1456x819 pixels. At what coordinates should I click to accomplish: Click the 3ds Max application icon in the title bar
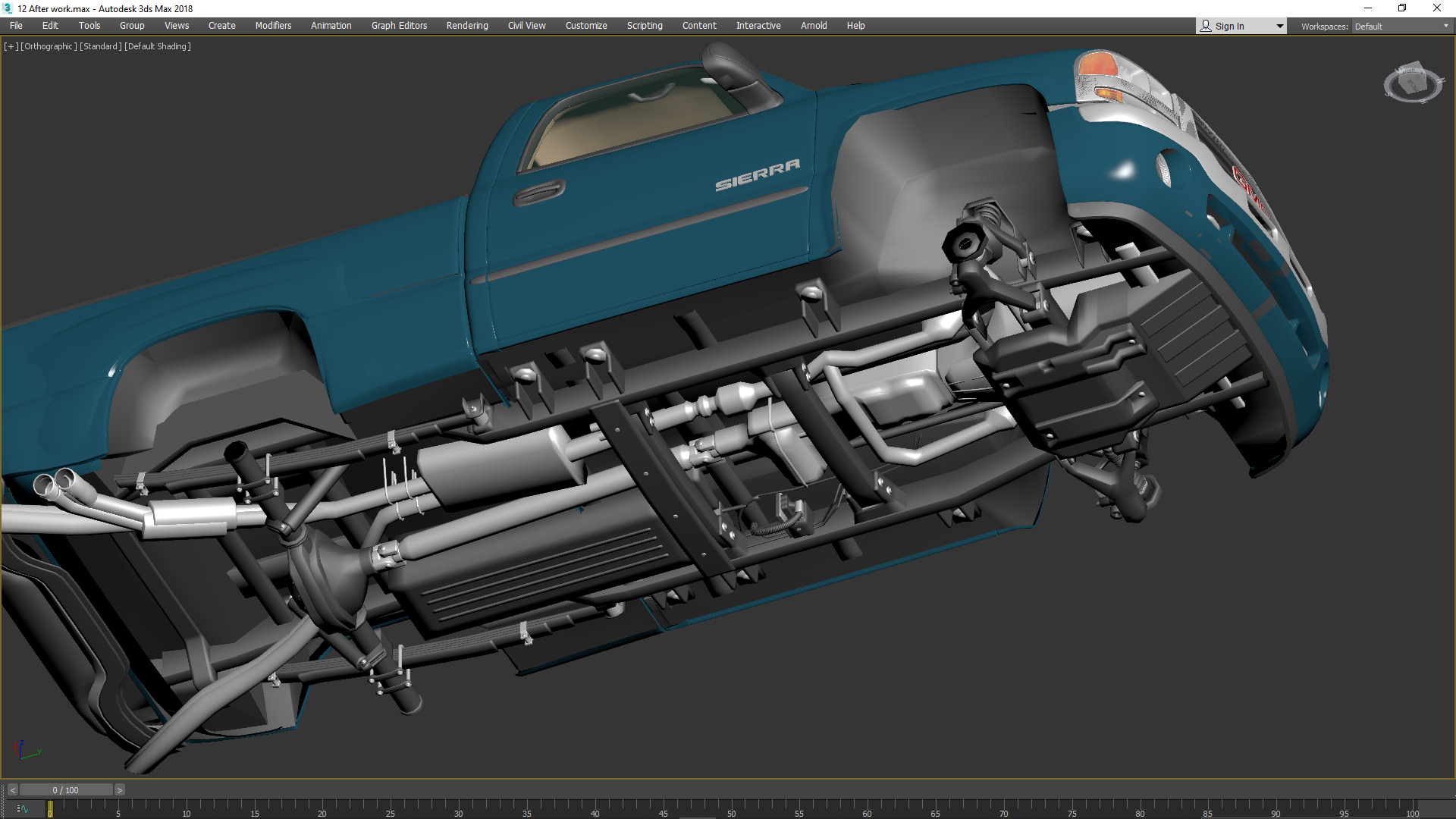pyautogui.click(x=8, y=8)
